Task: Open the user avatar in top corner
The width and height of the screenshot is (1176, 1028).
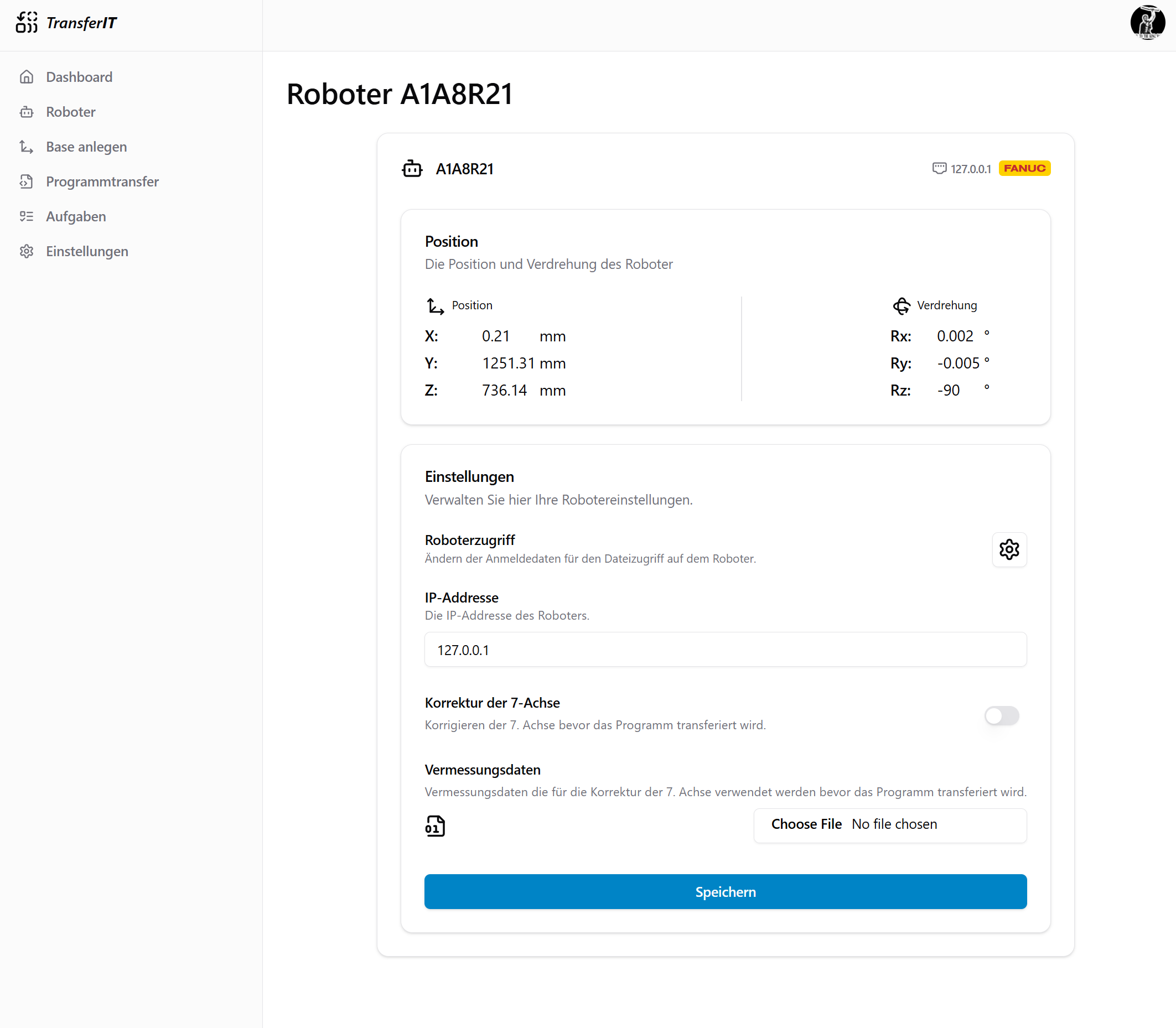Action: coord(1147,22)
